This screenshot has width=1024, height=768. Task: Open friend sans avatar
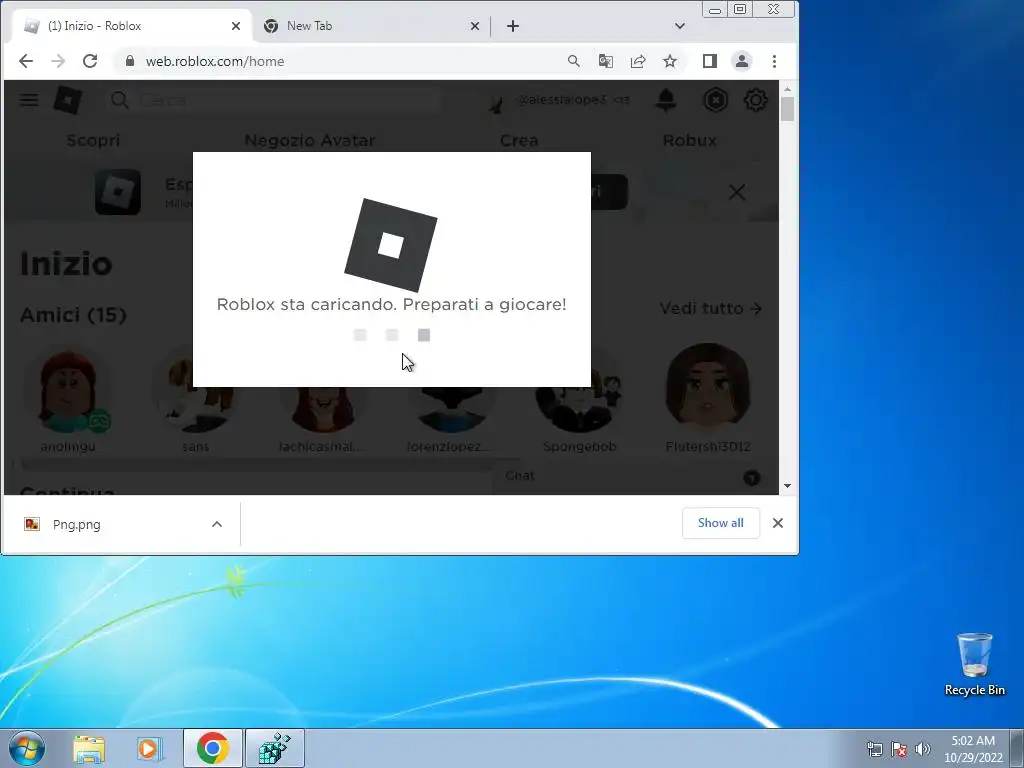195,390
